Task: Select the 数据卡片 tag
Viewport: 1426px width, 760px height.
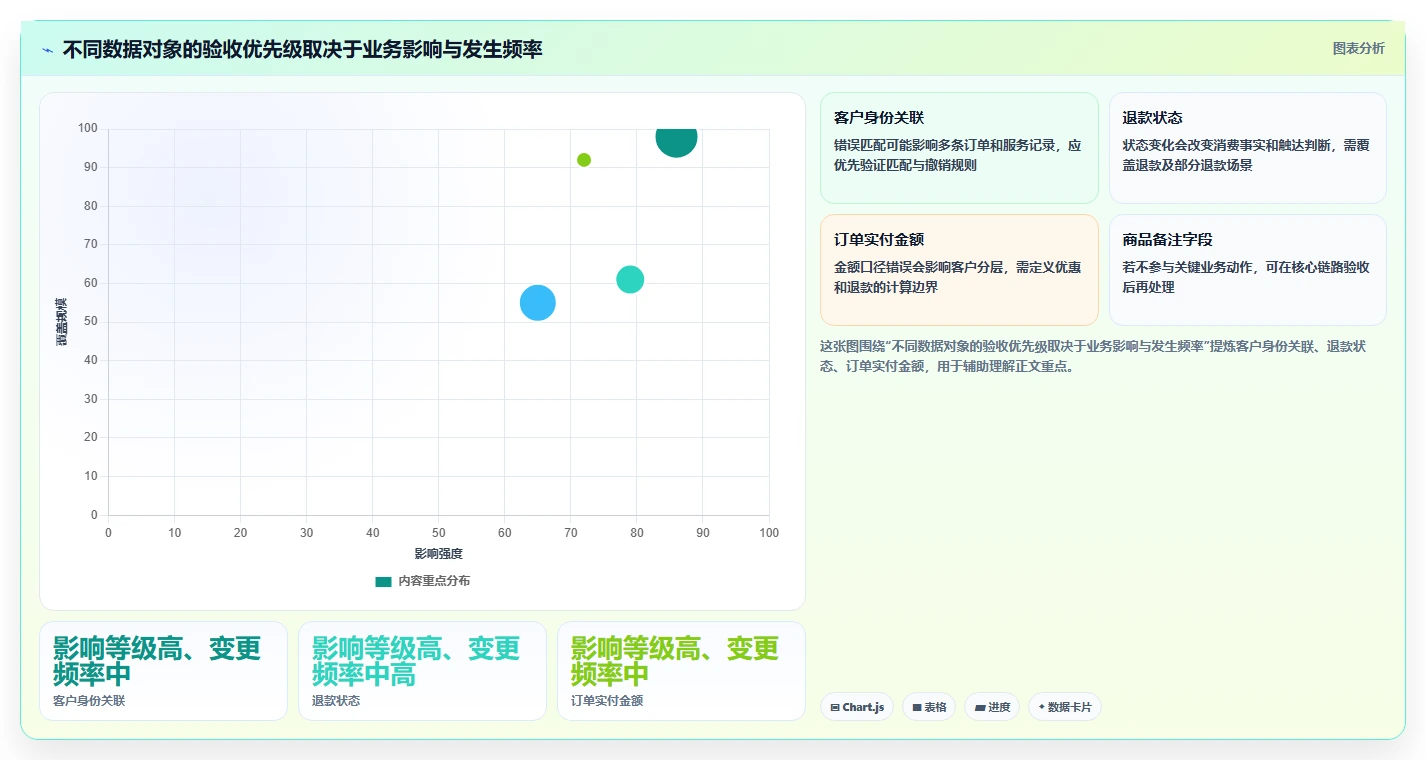Action: 1064,707
